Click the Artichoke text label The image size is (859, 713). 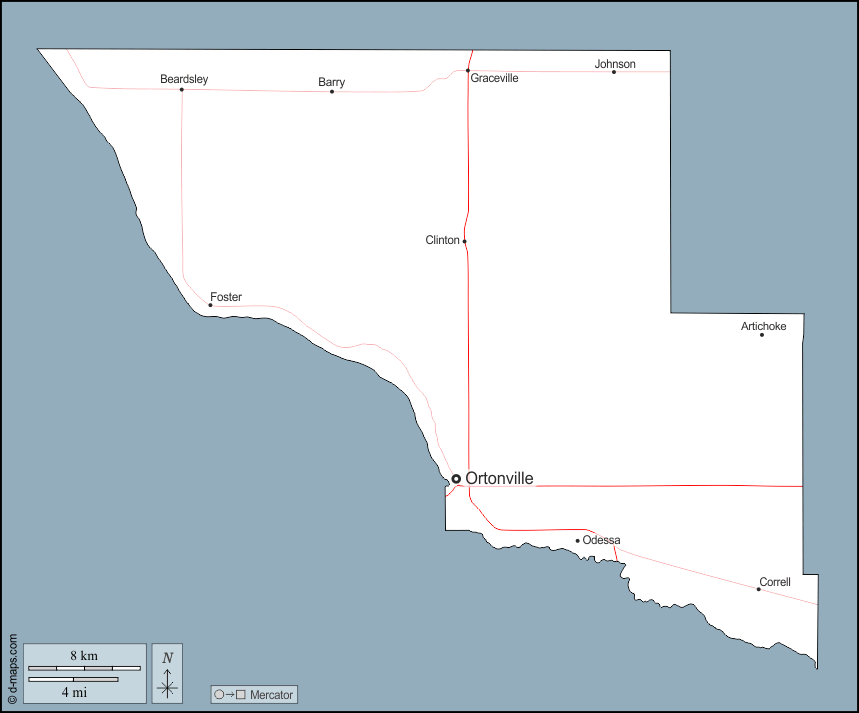click(x=763, y=326)
